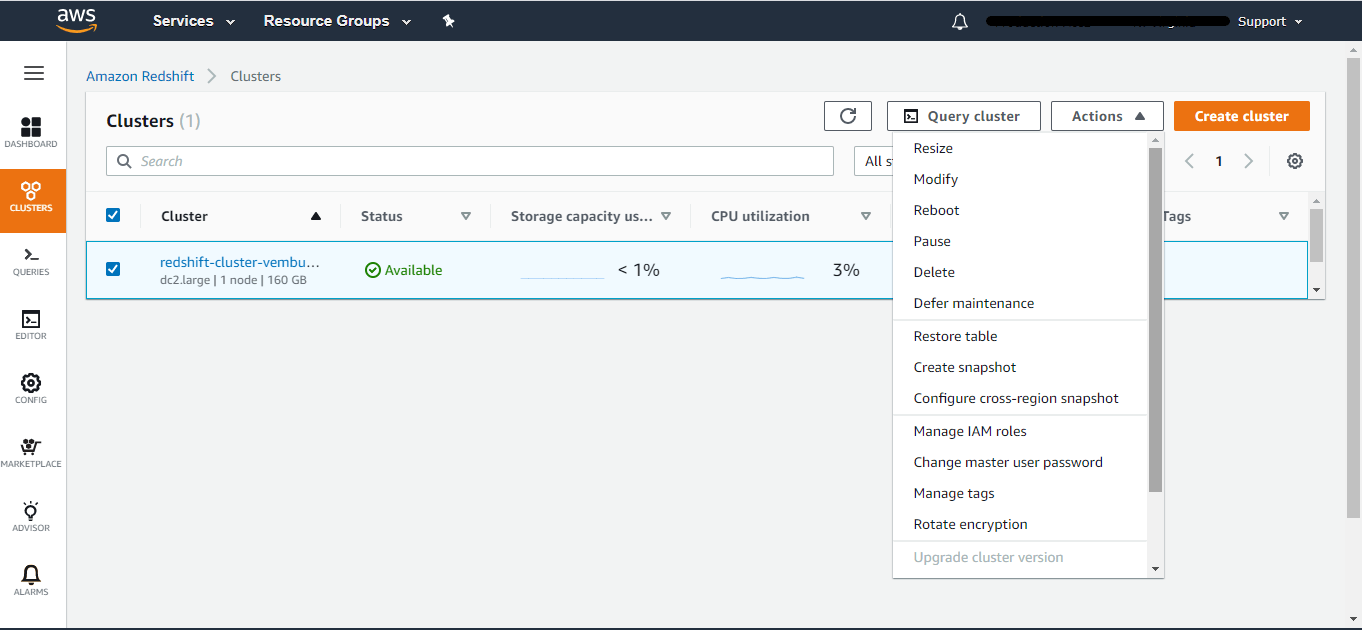Viewport: 1362px width, 630px height.
Task: Select Change master user password
Action: point(1020,462)
